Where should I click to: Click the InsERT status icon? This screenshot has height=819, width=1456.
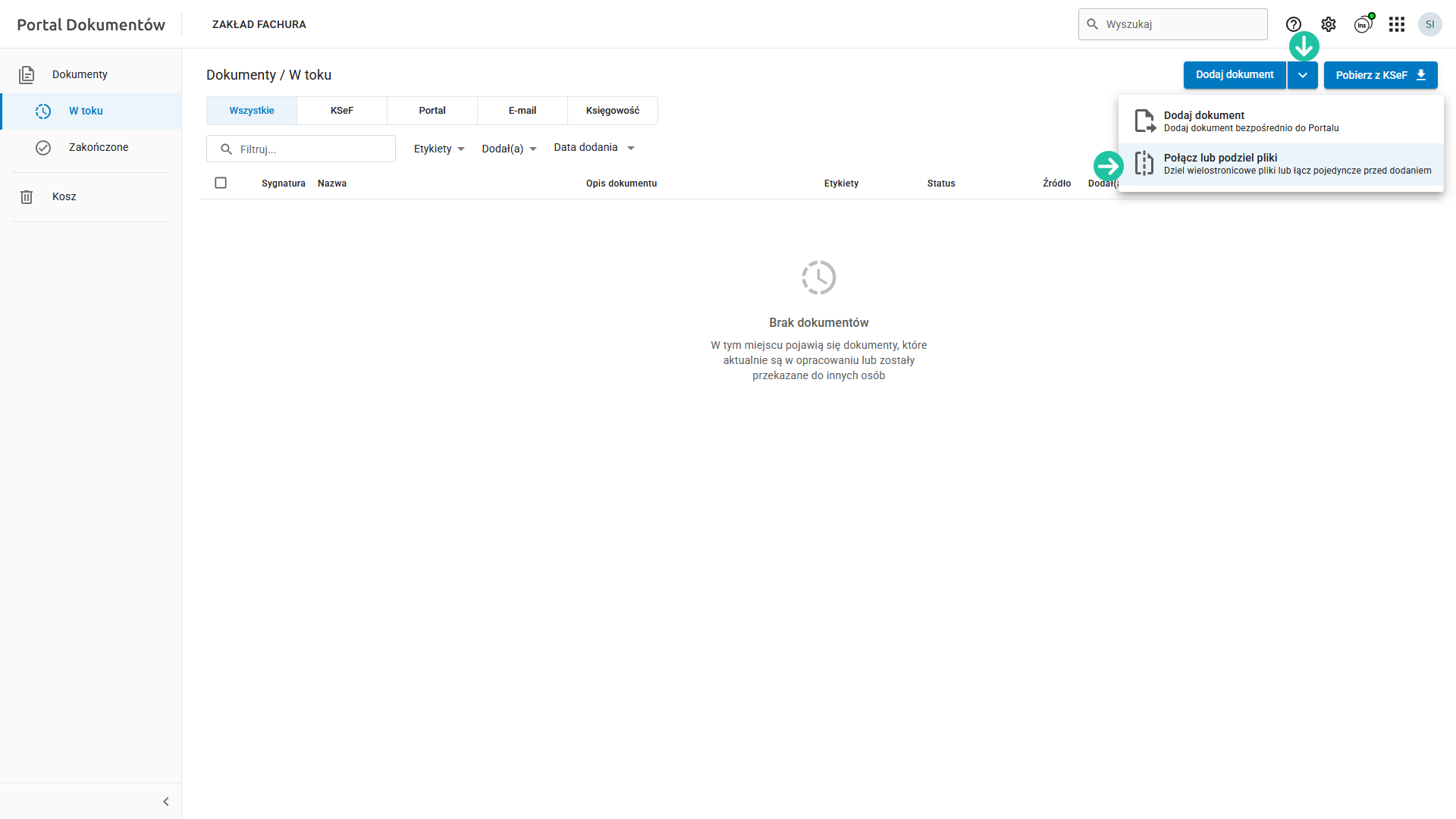(1363, 24)
